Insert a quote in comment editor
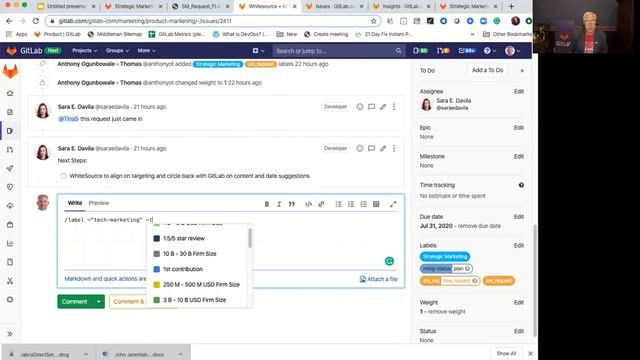Image resolution: width=640 pixels, height=360 pixels. point(291,204)
